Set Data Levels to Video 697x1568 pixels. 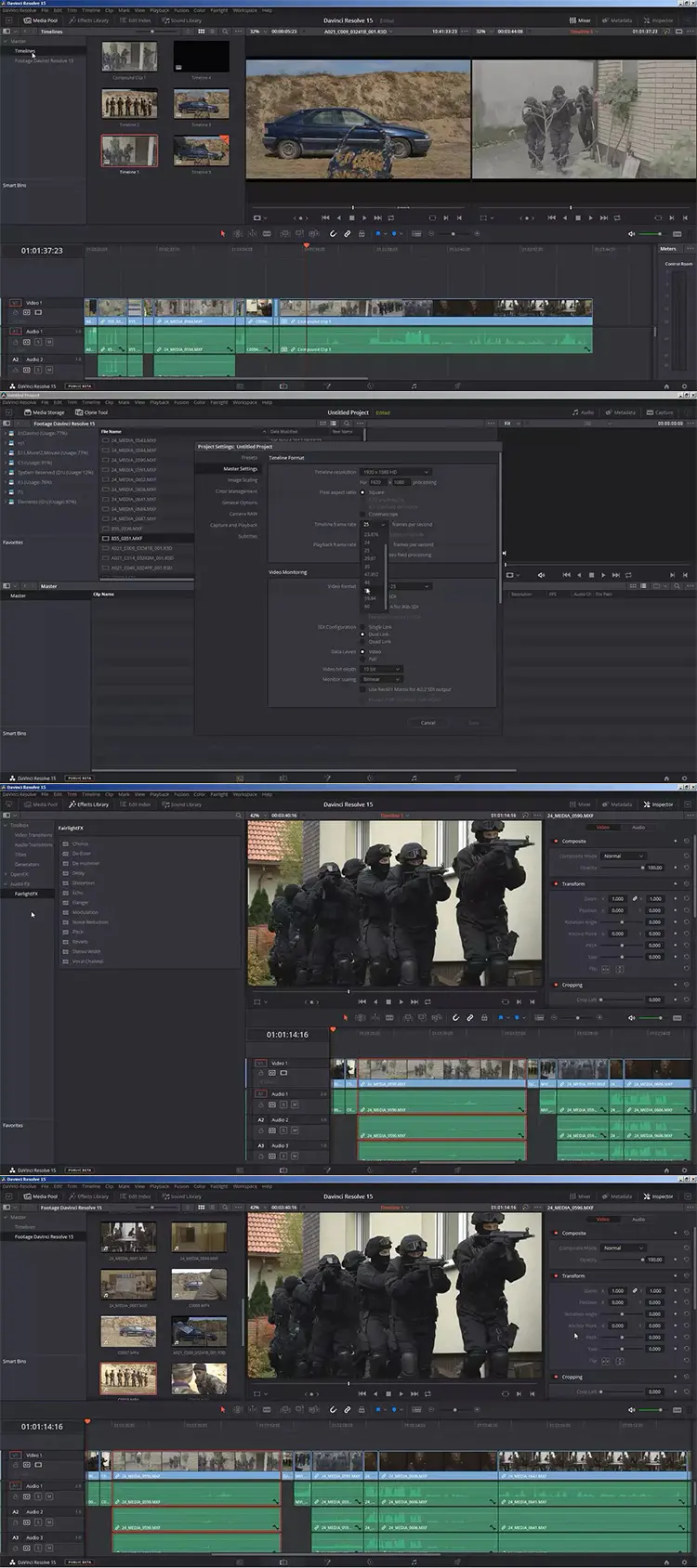click(363, 651)
